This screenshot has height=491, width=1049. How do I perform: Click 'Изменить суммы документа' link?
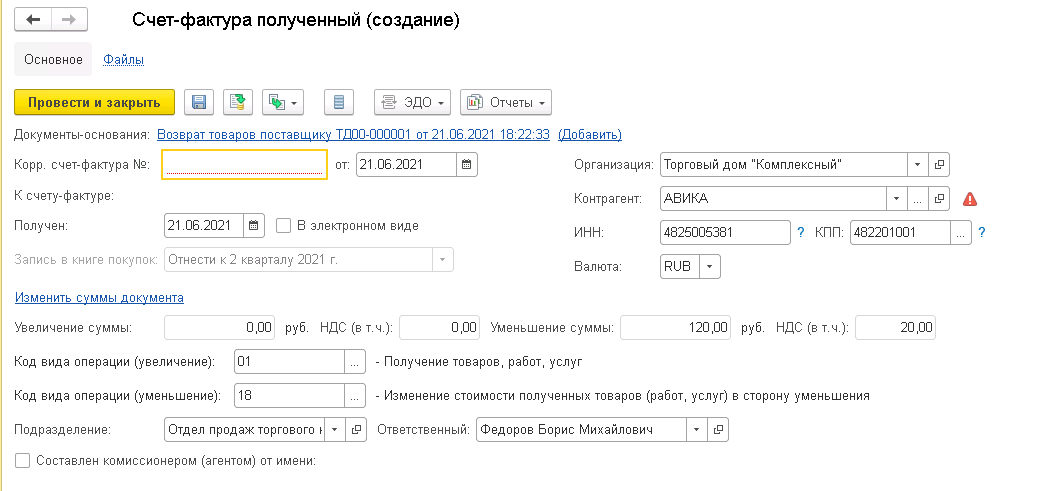coord(99,298)
